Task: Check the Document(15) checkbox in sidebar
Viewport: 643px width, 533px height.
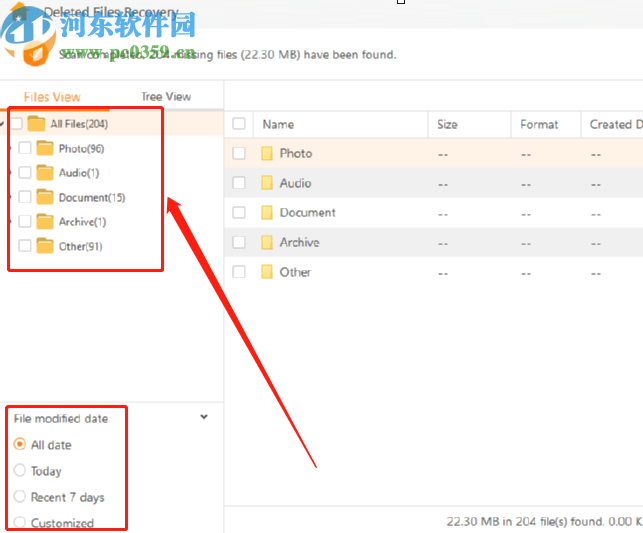Action: pos(25,197)
